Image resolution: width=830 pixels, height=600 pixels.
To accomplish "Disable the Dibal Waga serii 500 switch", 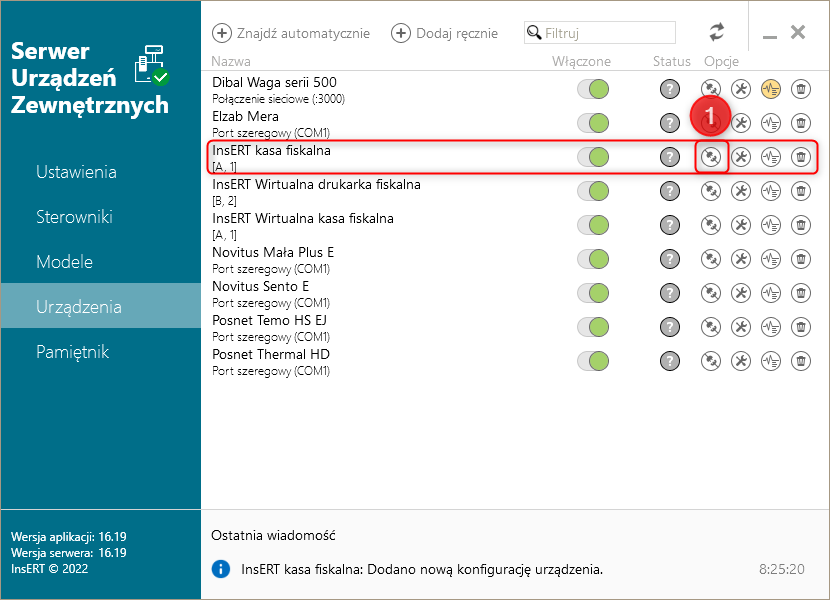I will [593, 89].
